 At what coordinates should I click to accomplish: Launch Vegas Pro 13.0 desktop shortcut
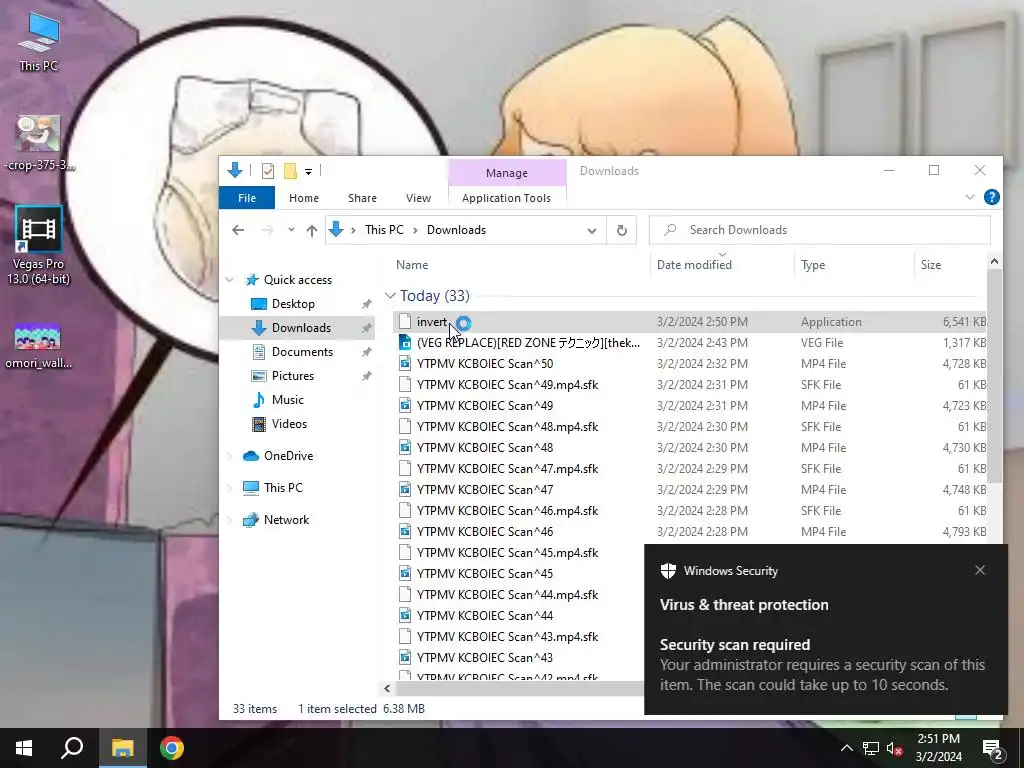click(39, 246)
